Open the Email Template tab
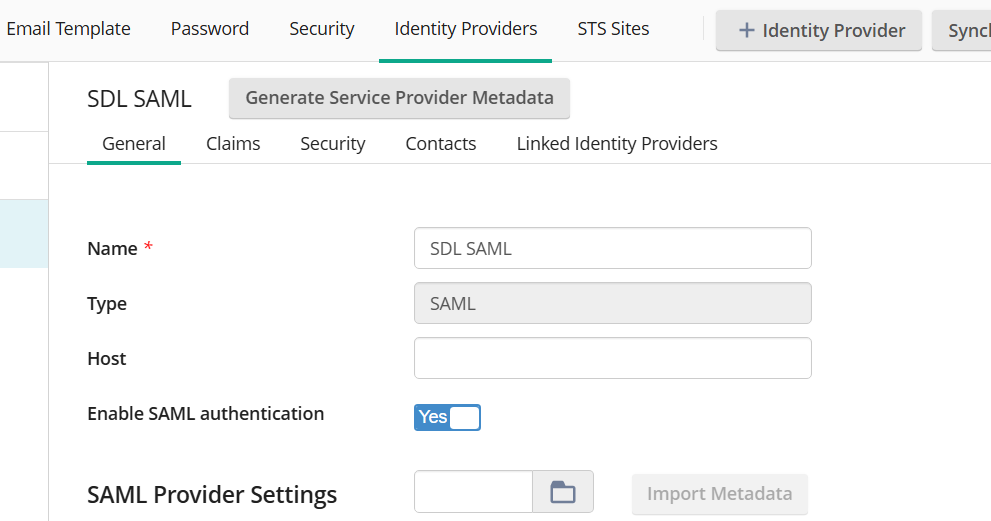The width and height of the screenshot is (991, 521). [68, 29]
